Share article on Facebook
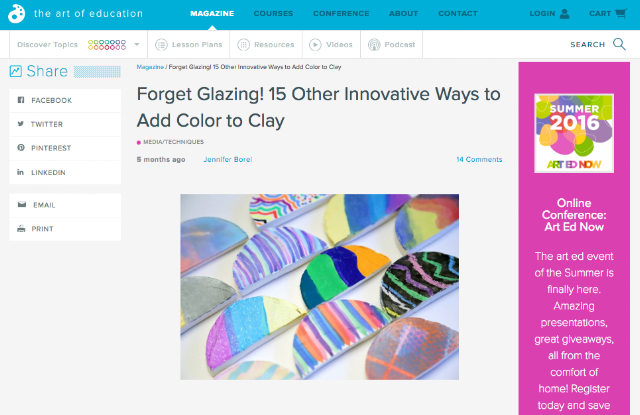640x415 pixels. pos(65,100)
